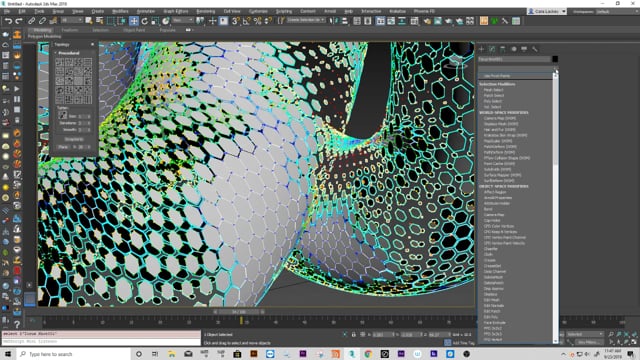The image size is (640, 360).
Task: Choose Camera Map (WSM) modifier
Action: [x=500, y=118]
